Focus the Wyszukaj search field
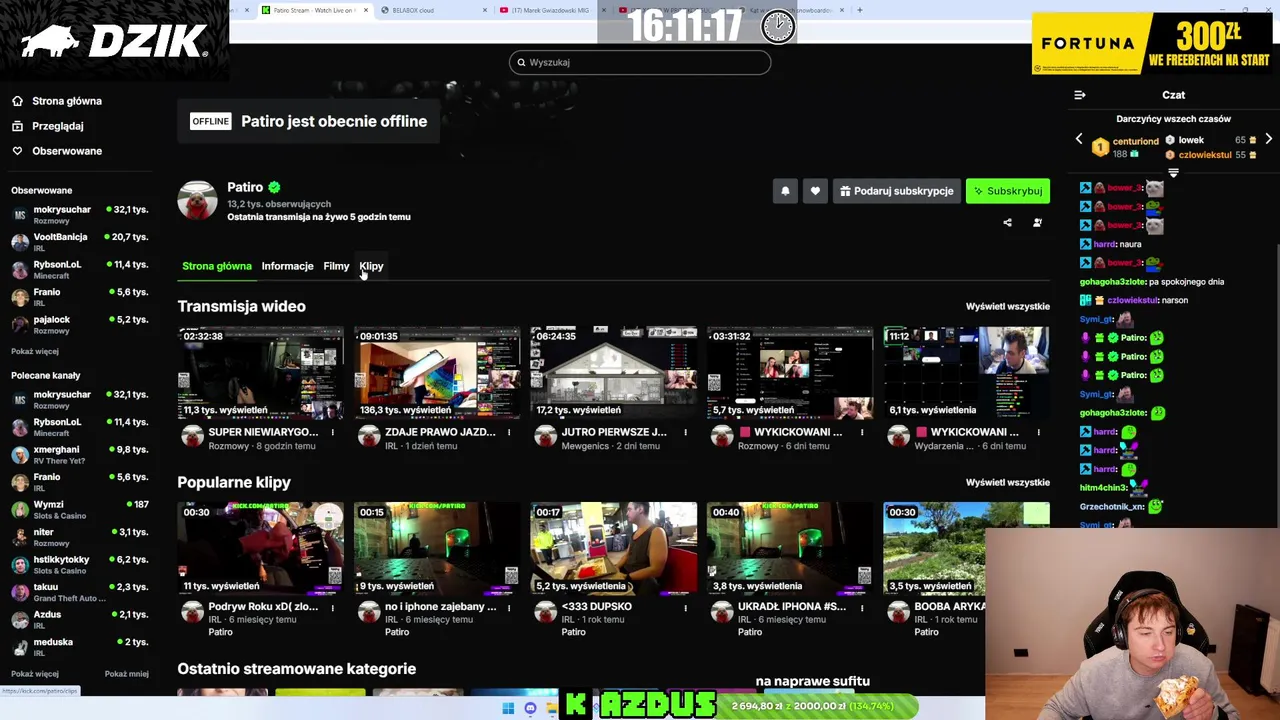This screenshot has width=1280, height=720. 640,62
